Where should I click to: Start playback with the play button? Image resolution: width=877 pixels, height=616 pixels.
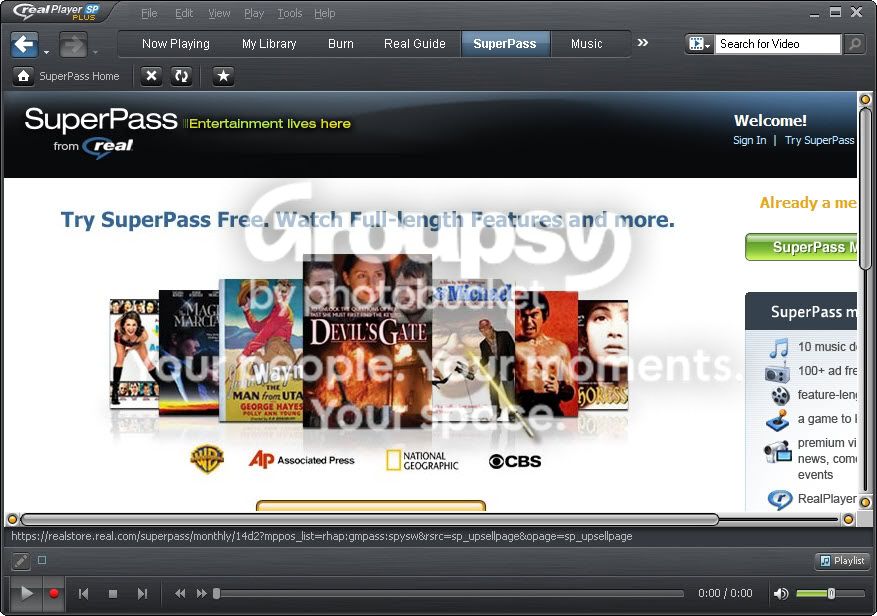tap(26, 593)
